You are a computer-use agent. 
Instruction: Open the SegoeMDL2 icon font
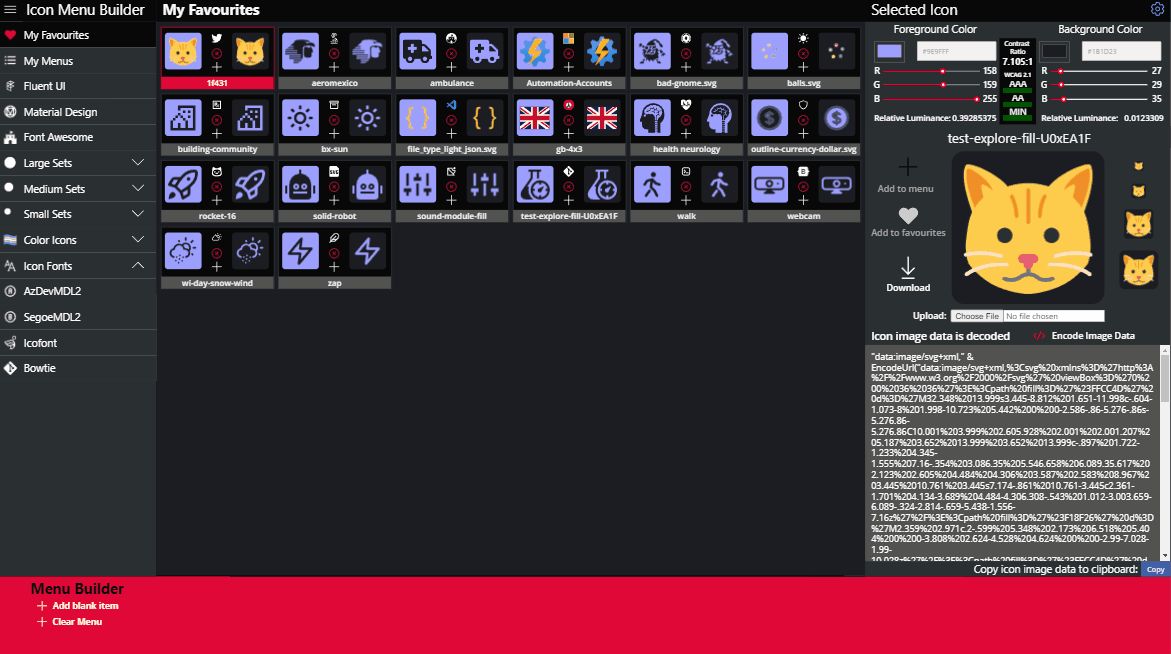tap(78, 317)
